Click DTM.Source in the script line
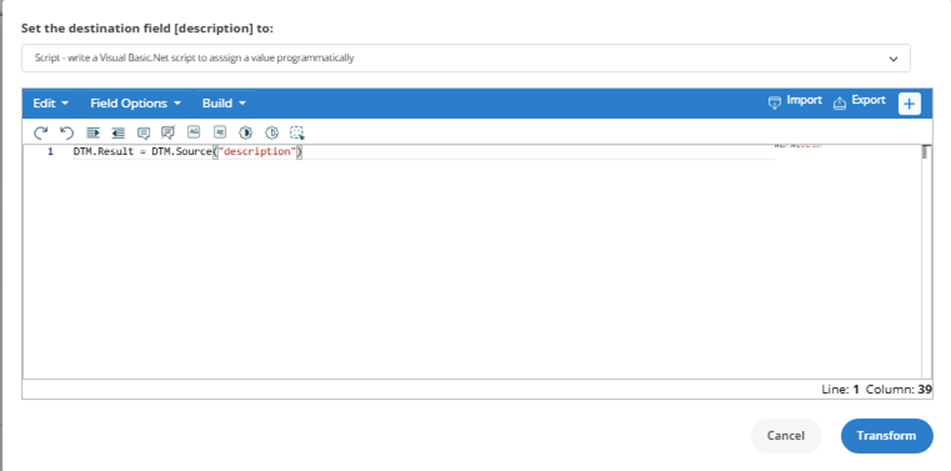 click(x=181, y=152)
